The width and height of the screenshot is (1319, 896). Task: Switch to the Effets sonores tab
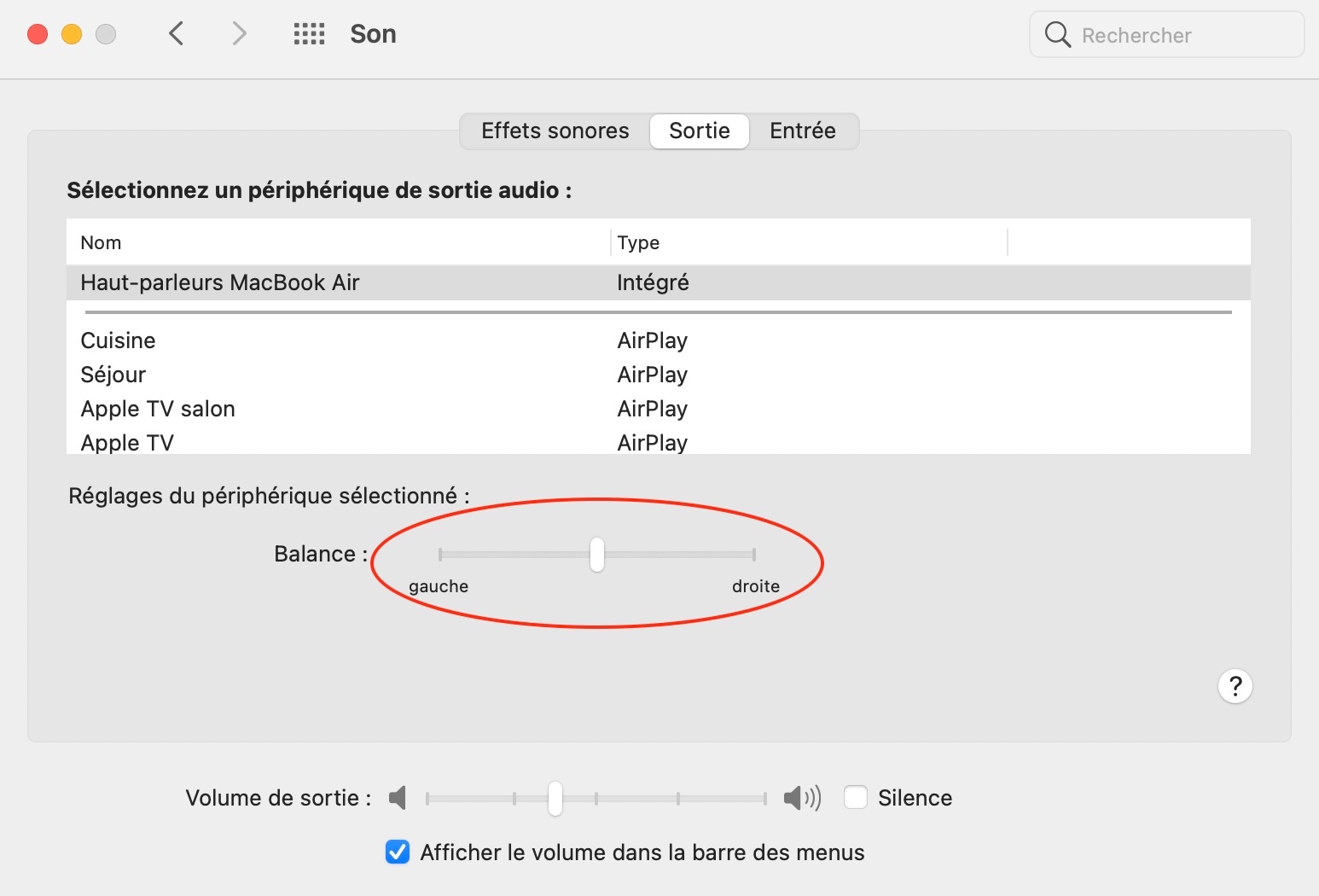(555, 131)
